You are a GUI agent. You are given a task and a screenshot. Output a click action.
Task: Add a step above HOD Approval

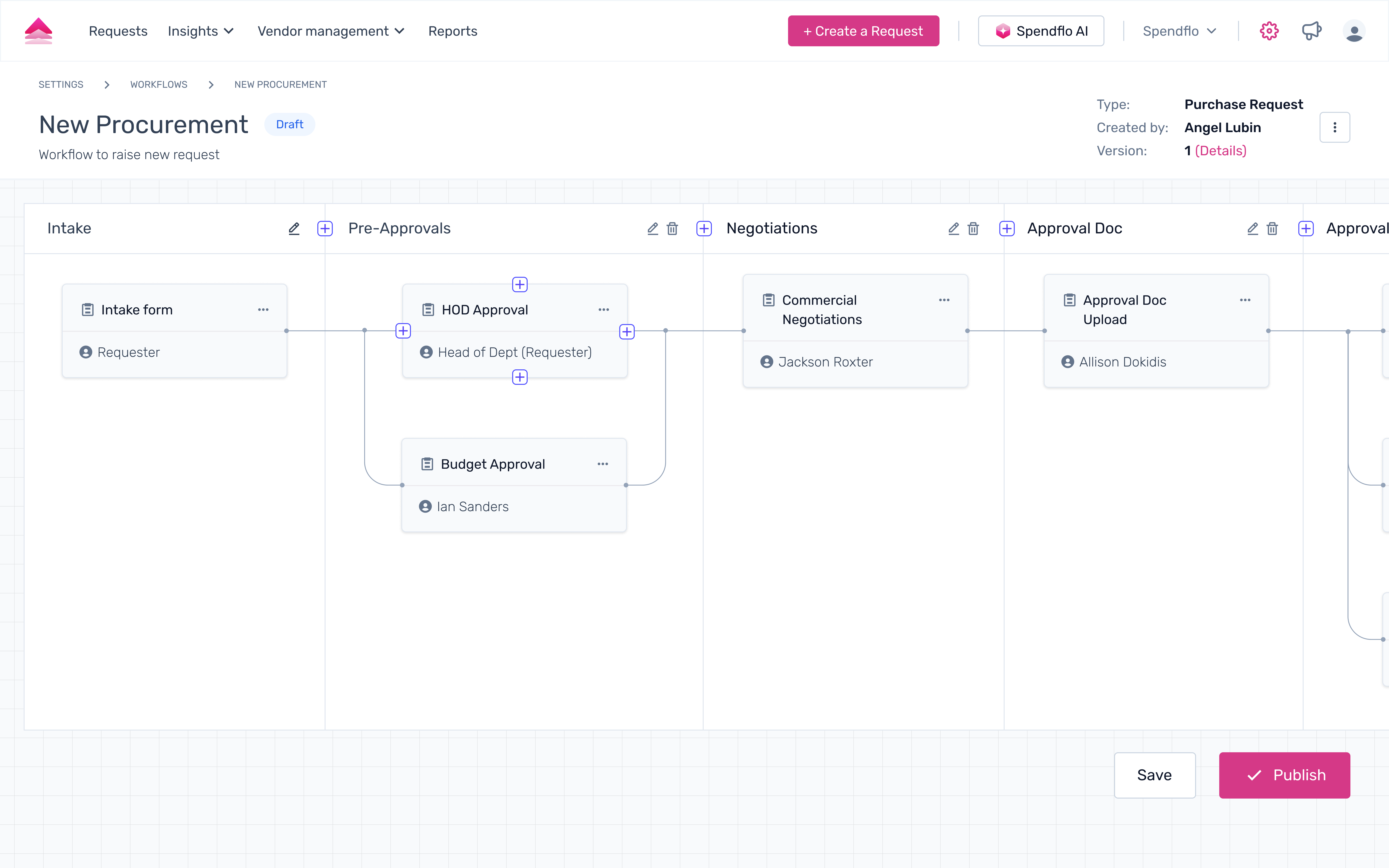[520, 284]
